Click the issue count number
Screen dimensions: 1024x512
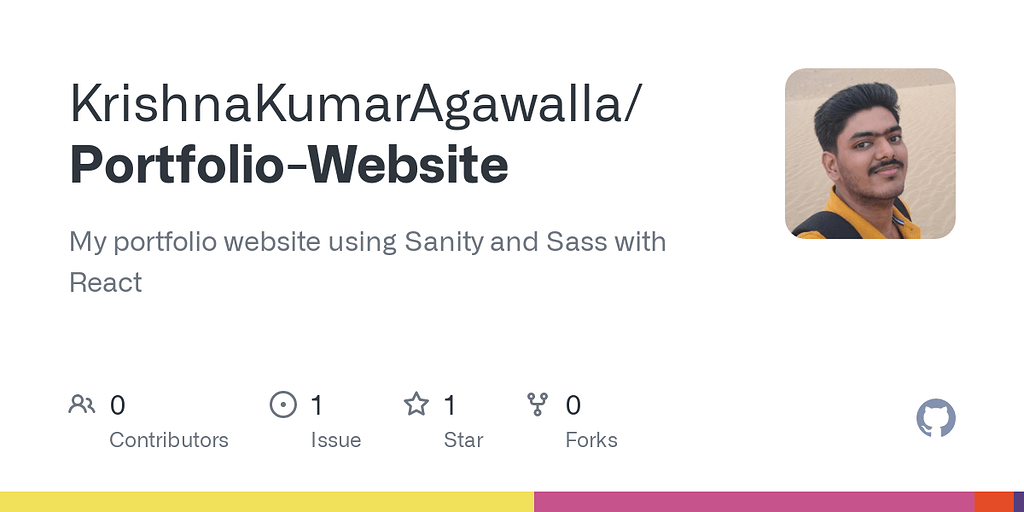317,405
